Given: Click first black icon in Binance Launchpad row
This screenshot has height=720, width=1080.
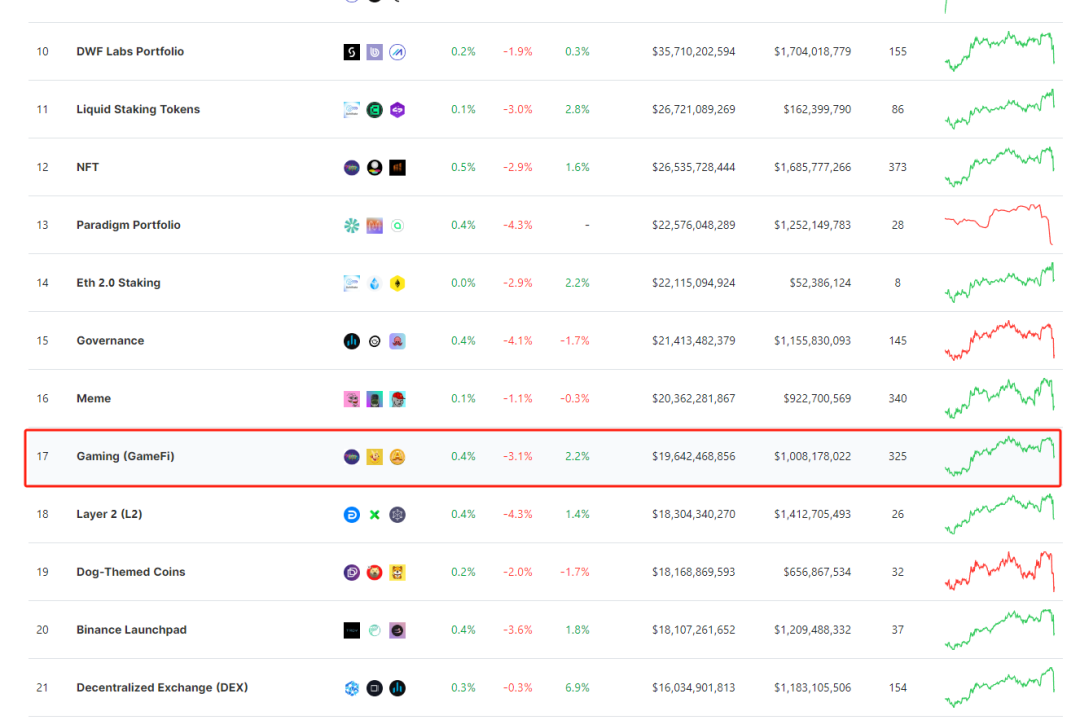Looking at the screenshot, I should [x=351, y=631].
